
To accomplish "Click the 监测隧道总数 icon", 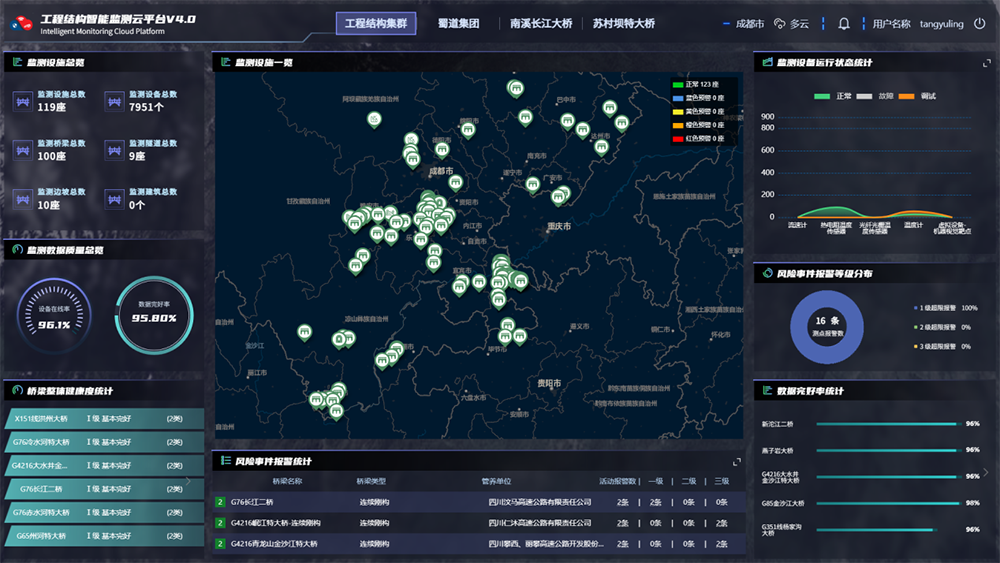I will tap(114, 150).
